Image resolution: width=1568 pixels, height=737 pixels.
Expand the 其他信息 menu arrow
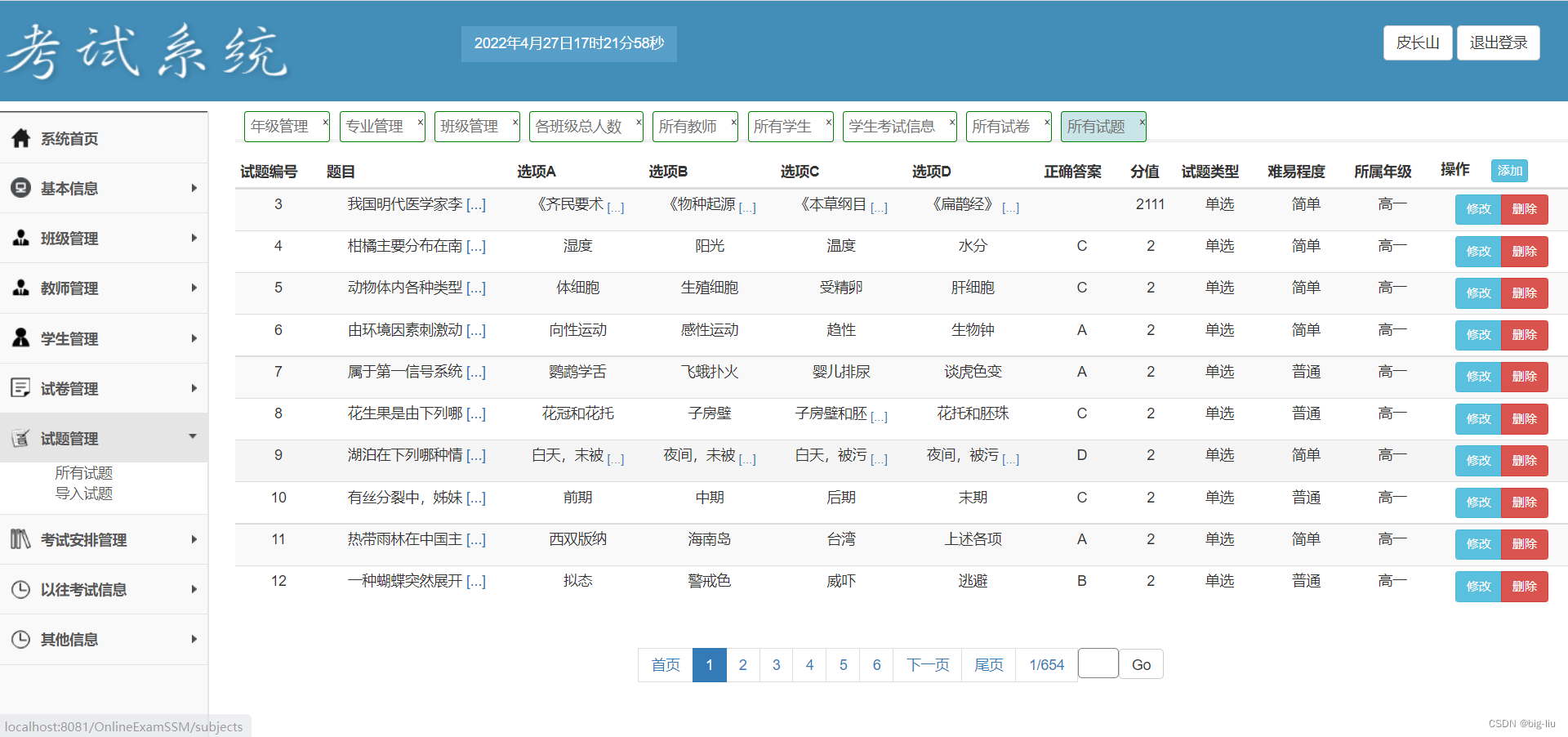194,639
